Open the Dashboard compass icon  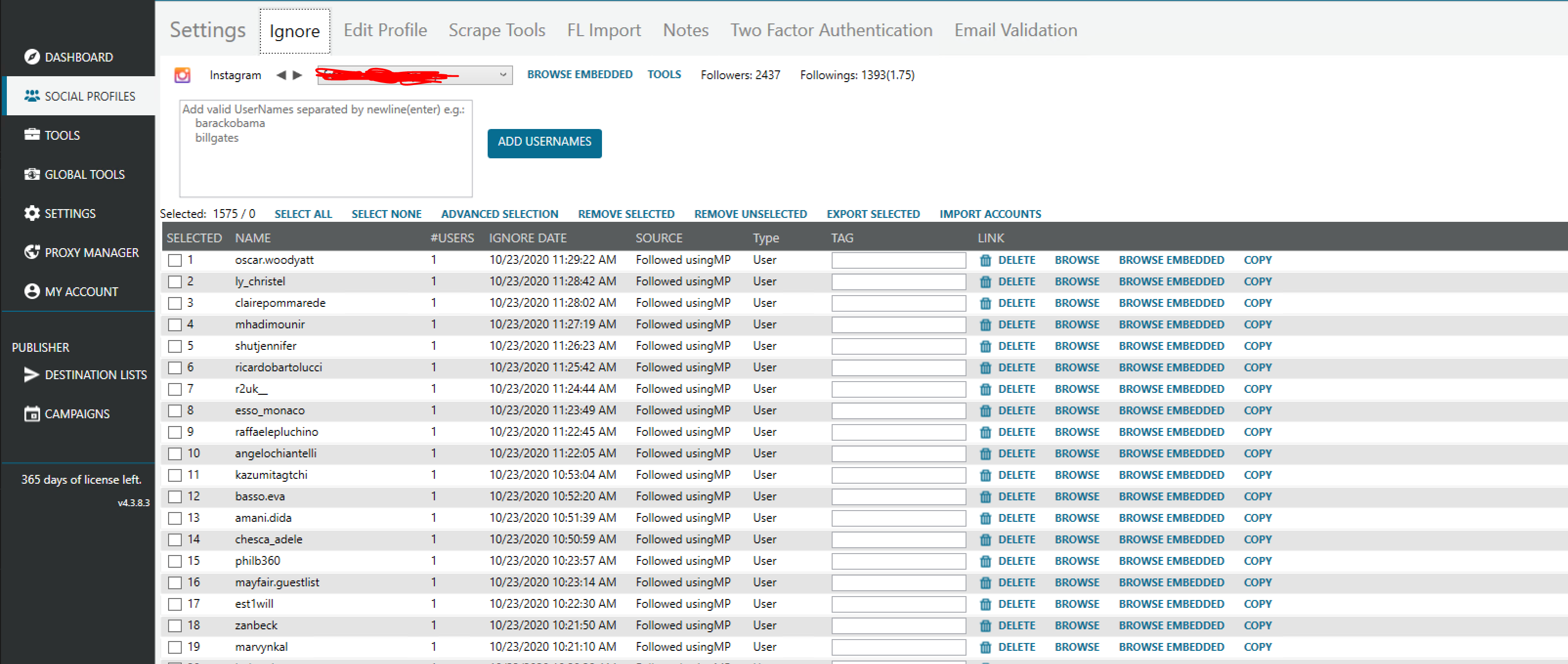point(32,57)
